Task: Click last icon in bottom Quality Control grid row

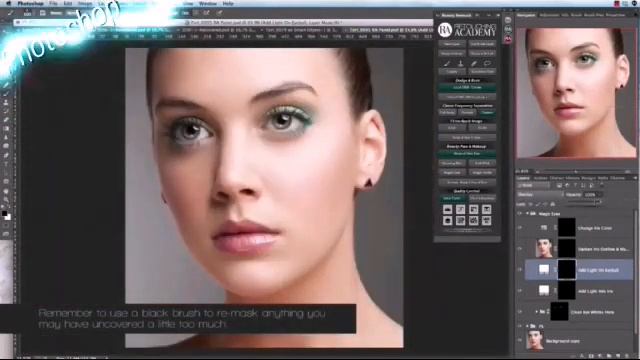Action: pos(486,221)
